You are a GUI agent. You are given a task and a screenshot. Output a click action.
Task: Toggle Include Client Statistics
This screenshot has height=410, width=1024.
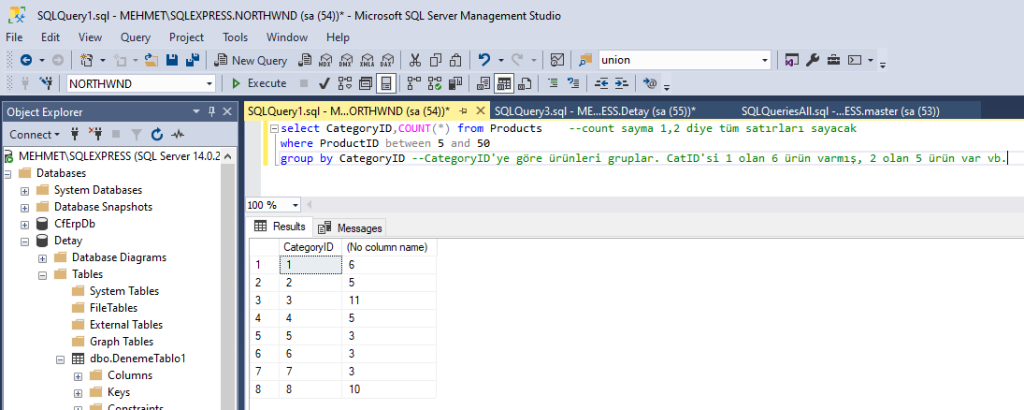tap(456, 83)
